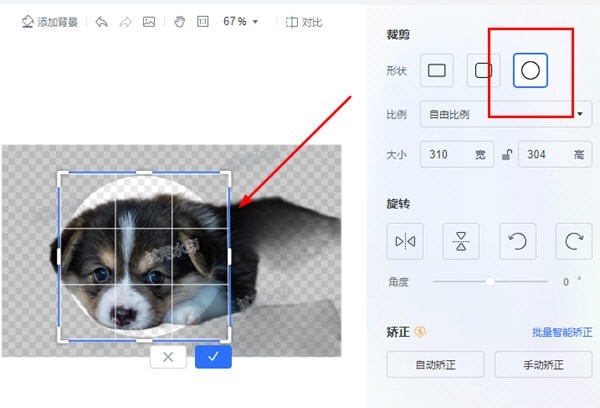The image size is (600, 408).
Task: Click the crop box right-edge middle handle
Action: pos(229,256)
